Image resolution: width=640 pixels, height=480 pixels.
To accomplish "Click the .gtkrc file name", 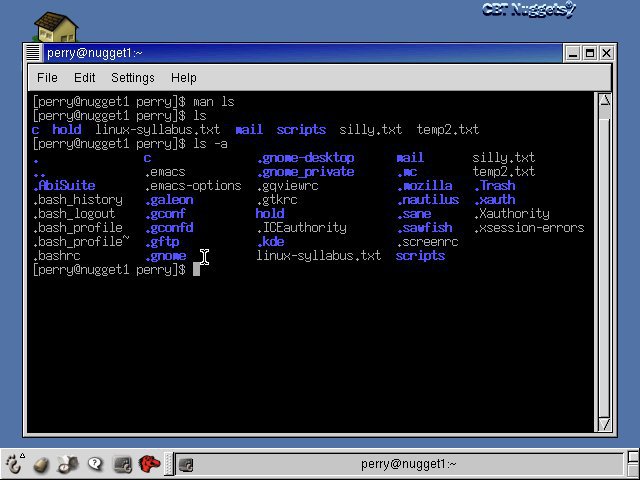I will pos(278,200).
